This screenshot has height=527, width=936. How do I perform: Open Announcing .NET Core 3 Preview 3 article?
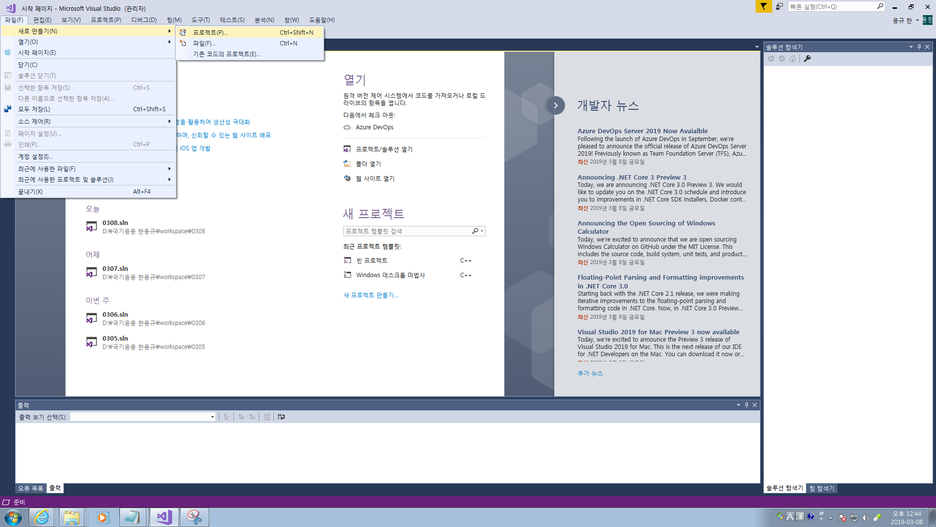coord(632,177)
